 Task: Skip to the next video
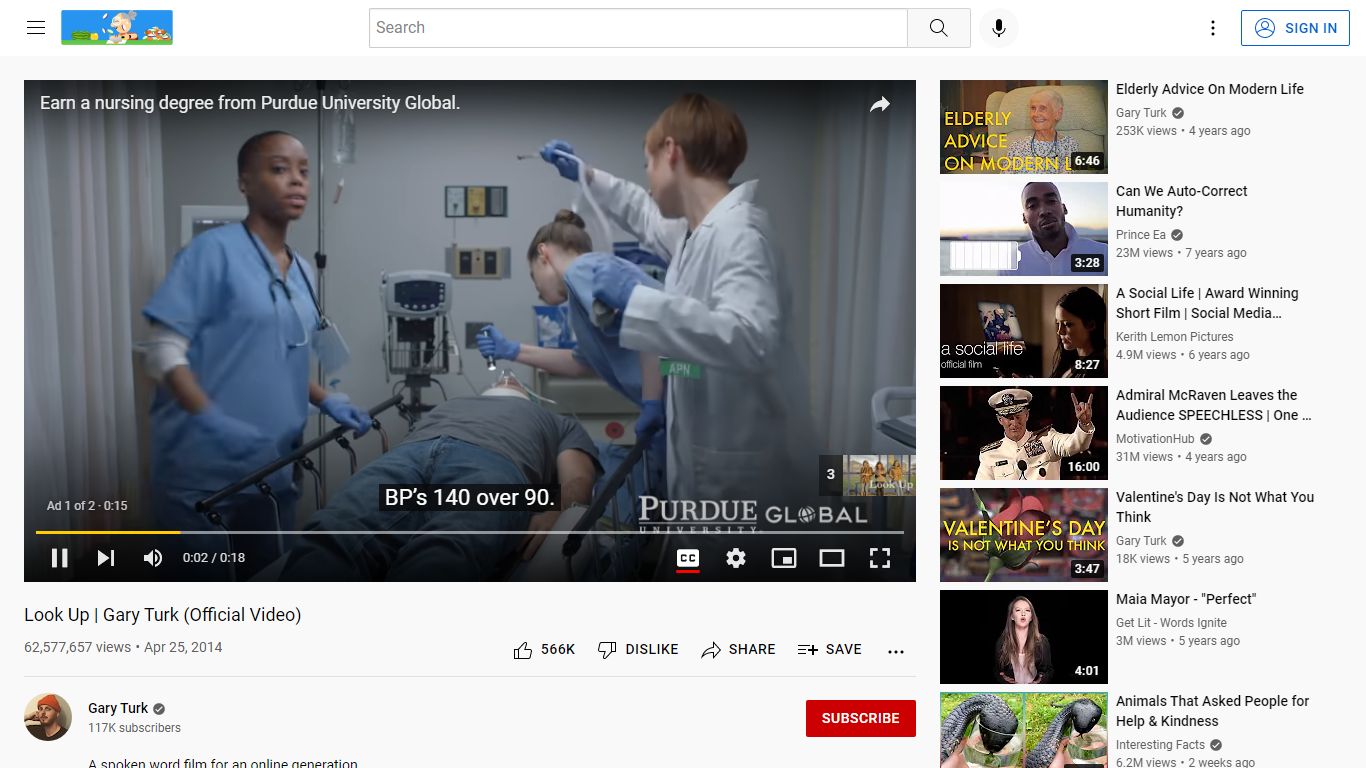pos(106,558)
